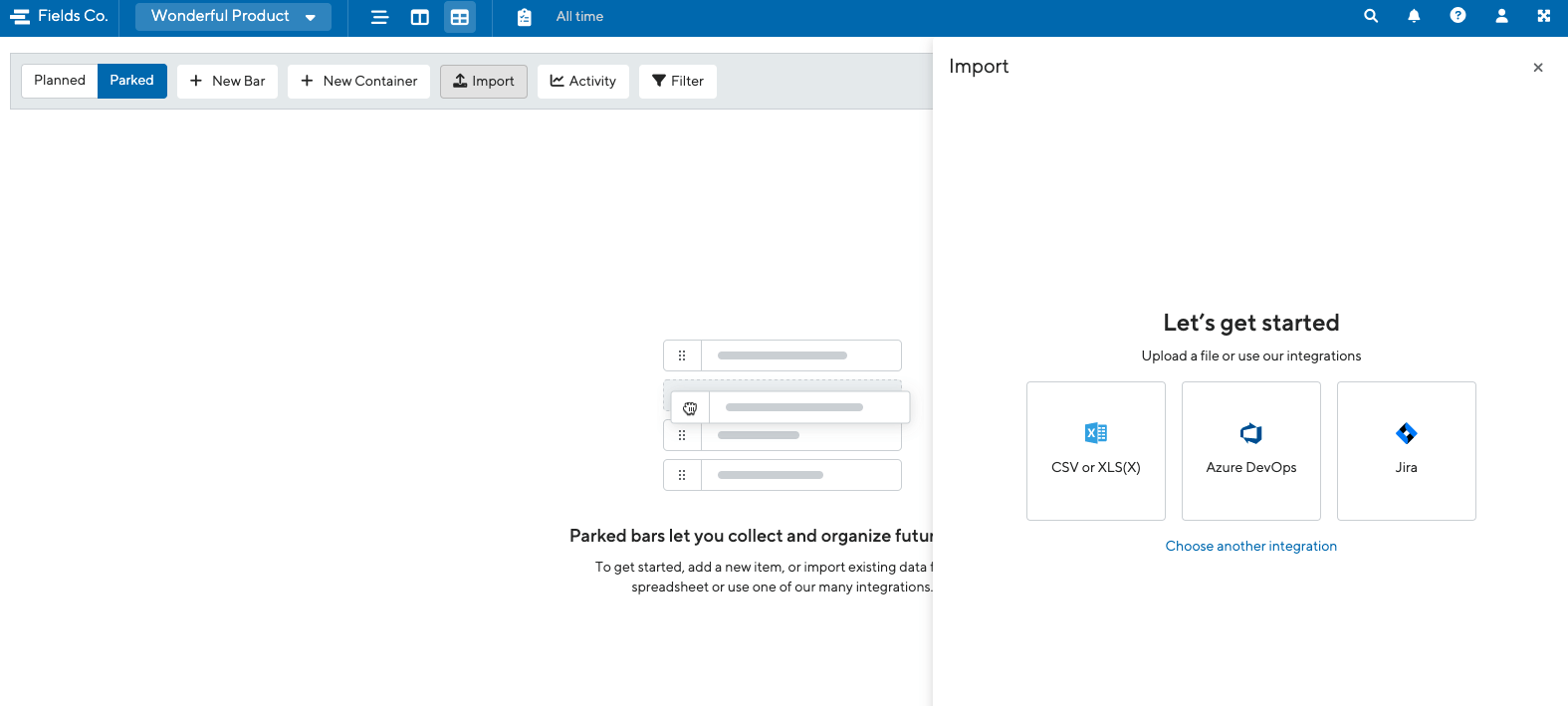Select the Planned toggle
Screen dimensions: 1568x706
tap(60, 81)
